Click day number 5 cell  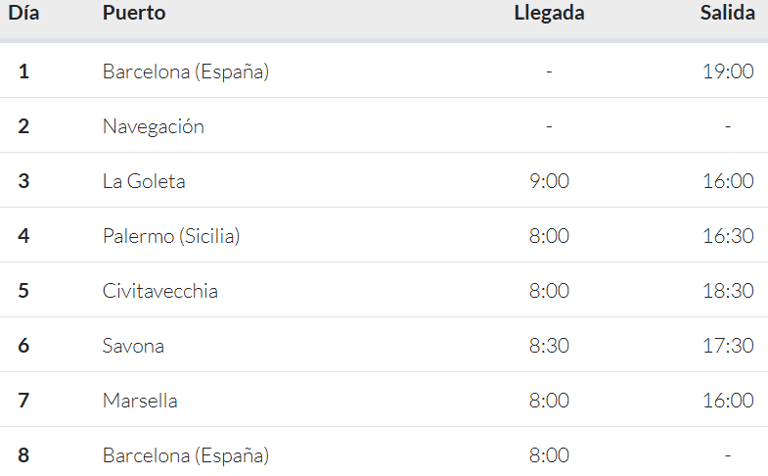point(24,291)
